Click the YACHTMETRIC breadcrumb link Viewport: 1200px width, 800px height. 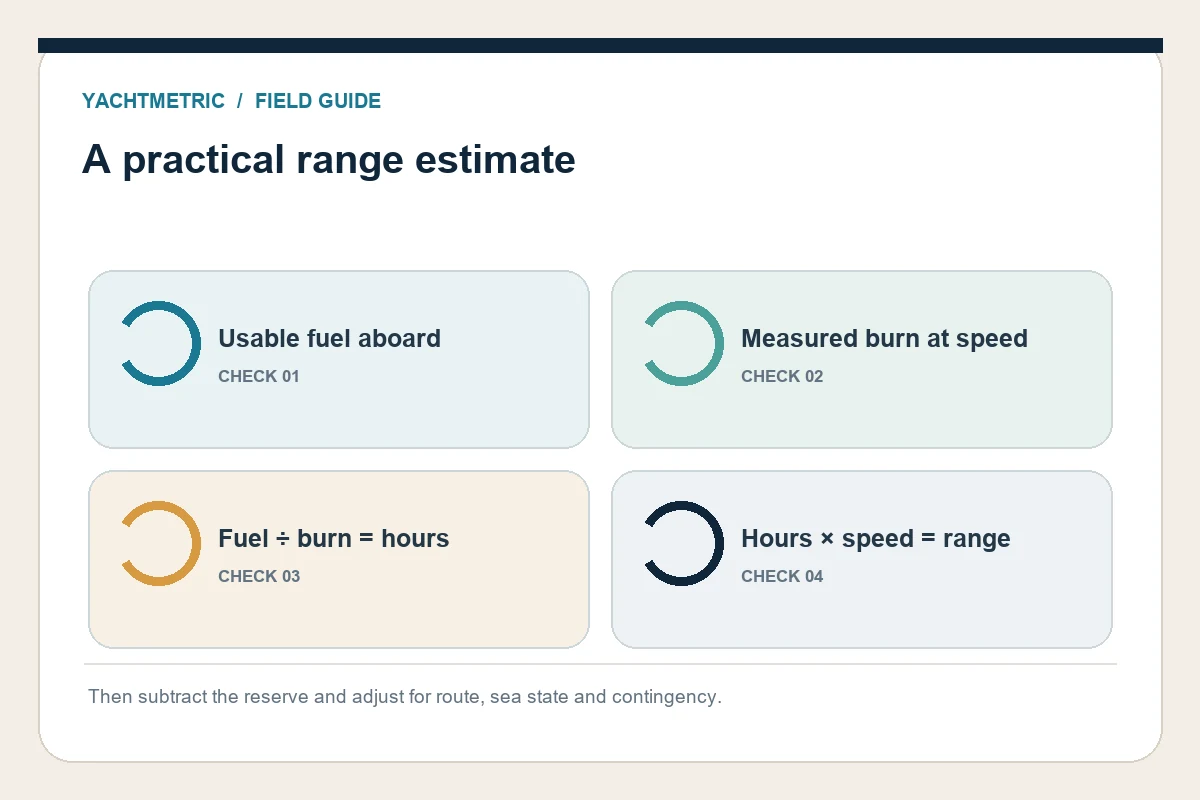153,101
